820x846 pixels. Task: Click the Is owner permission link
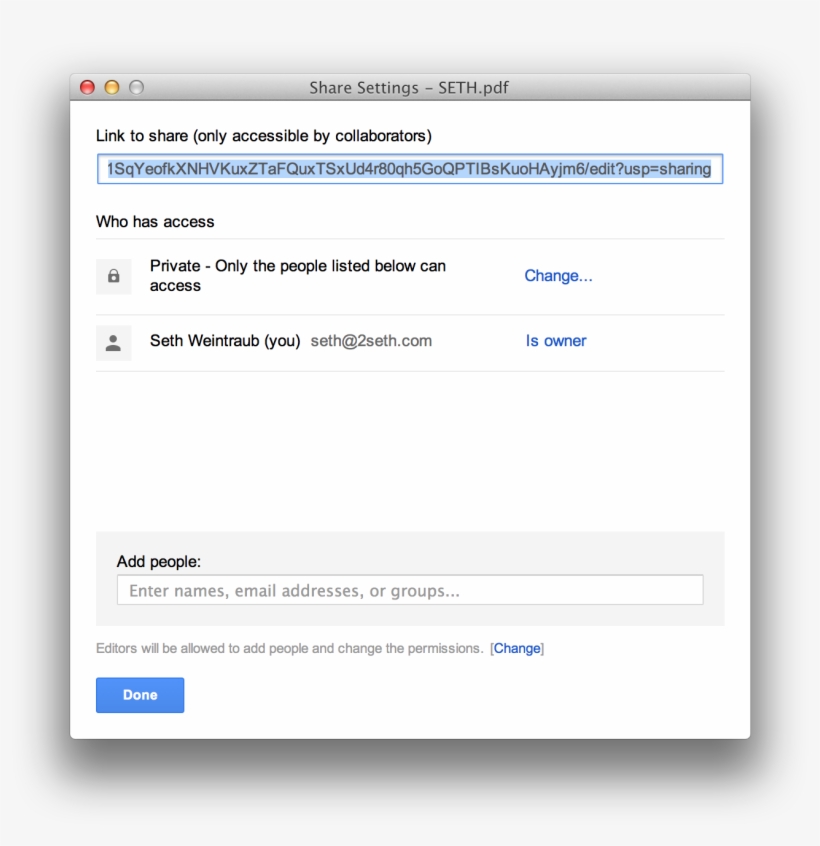coord(555,341)
